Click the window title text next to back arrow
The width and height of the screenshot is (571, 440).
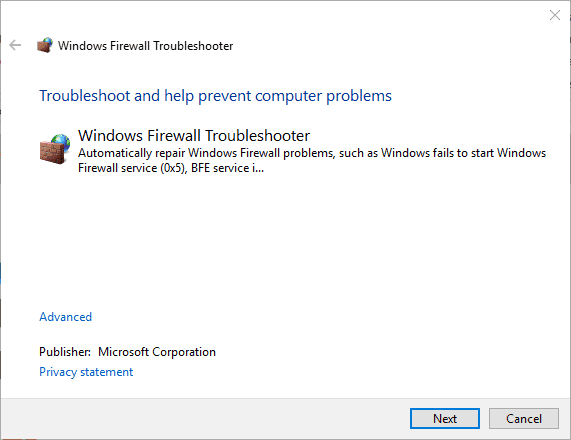point(145,46)
